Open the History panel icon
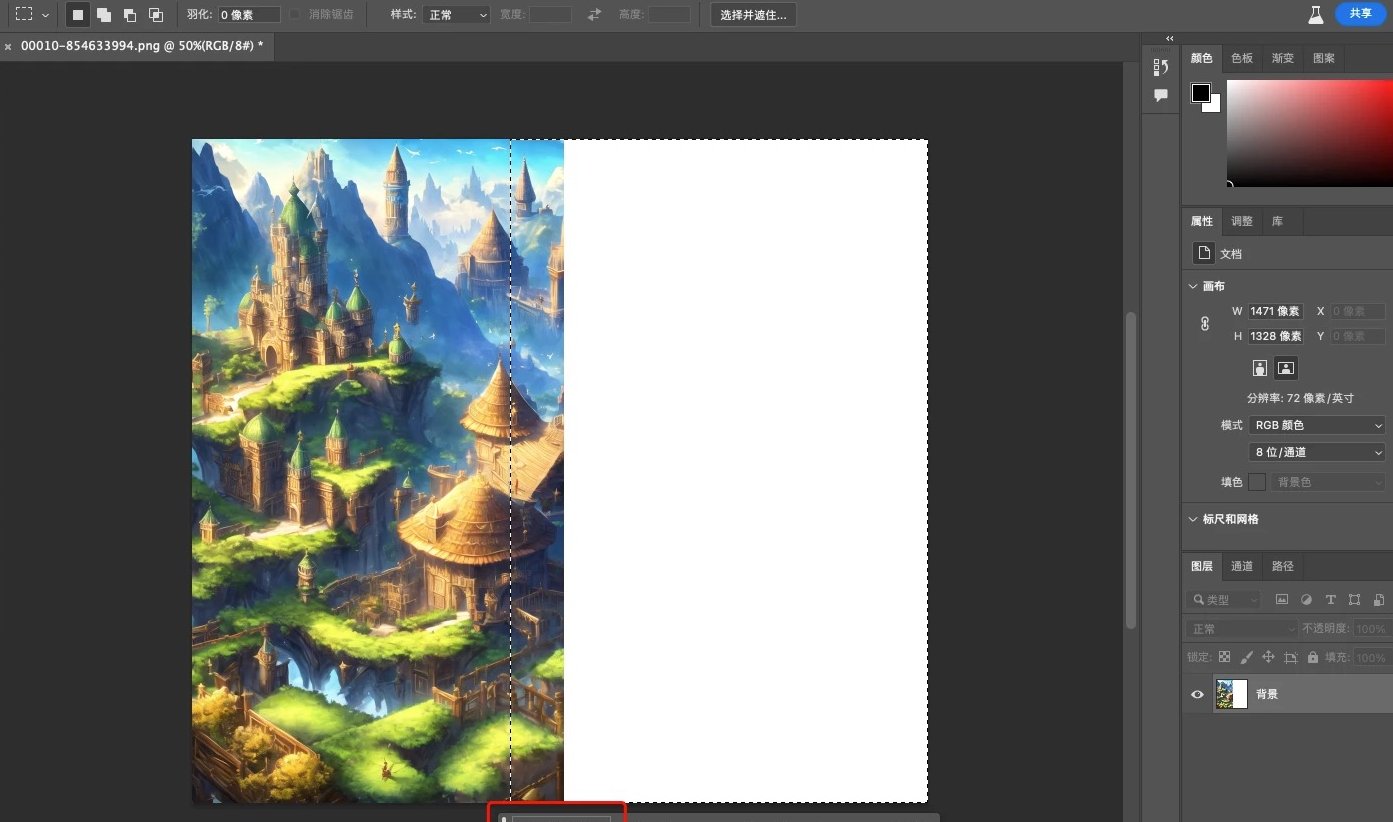This screenshot has height=822, width=1393. [1161, 67]
